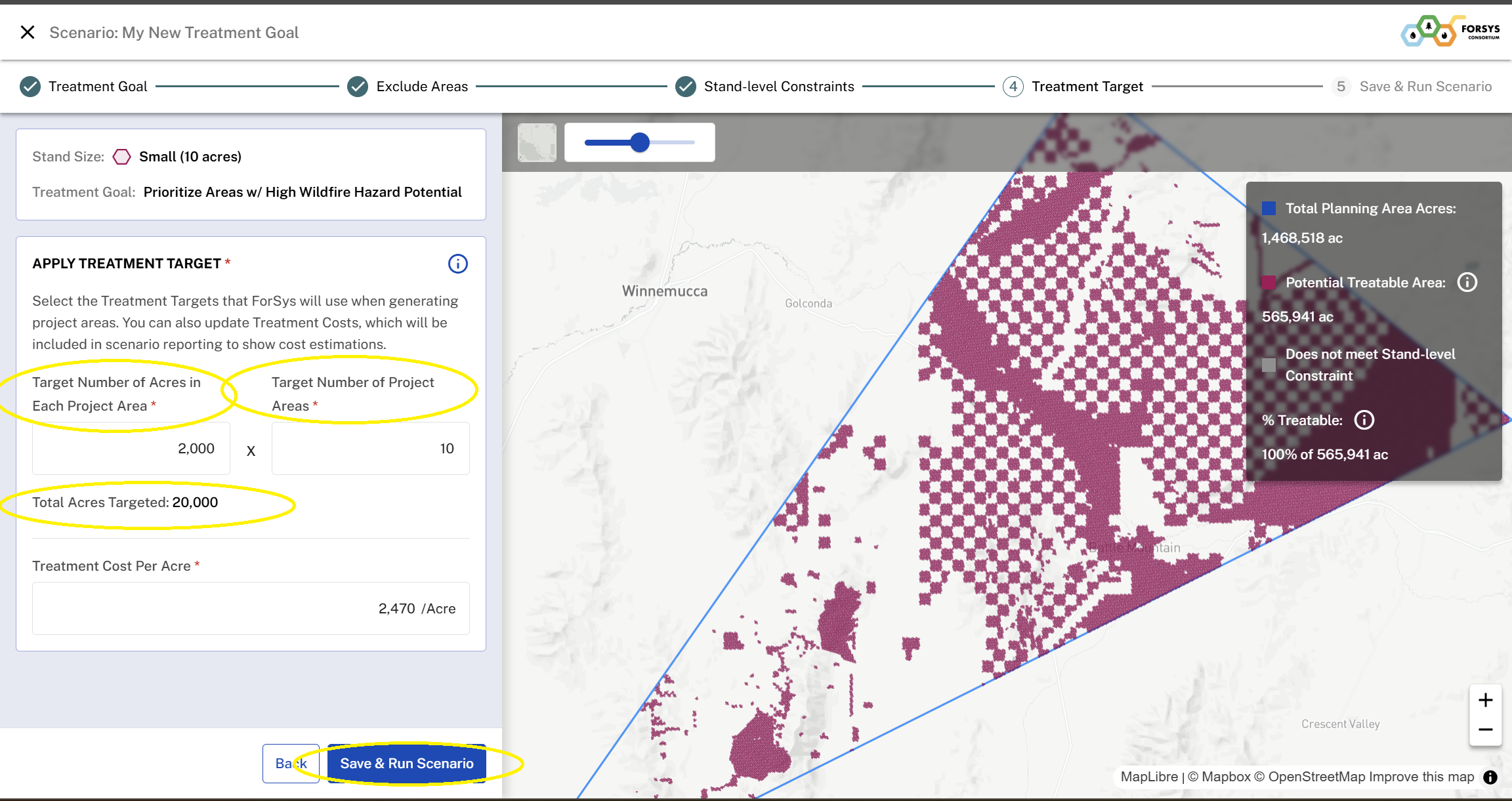Click the ForSys Consortium logo
This screenshot has height=801, width=1512.
coord(1451,31)
